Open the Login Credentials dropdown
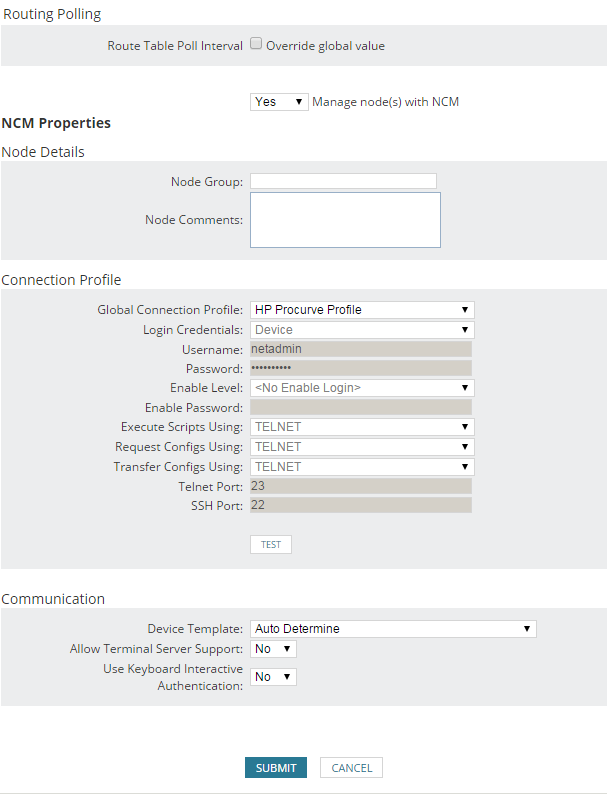The width and height of the screenshot is (607, 795). [x=362, y=330]
